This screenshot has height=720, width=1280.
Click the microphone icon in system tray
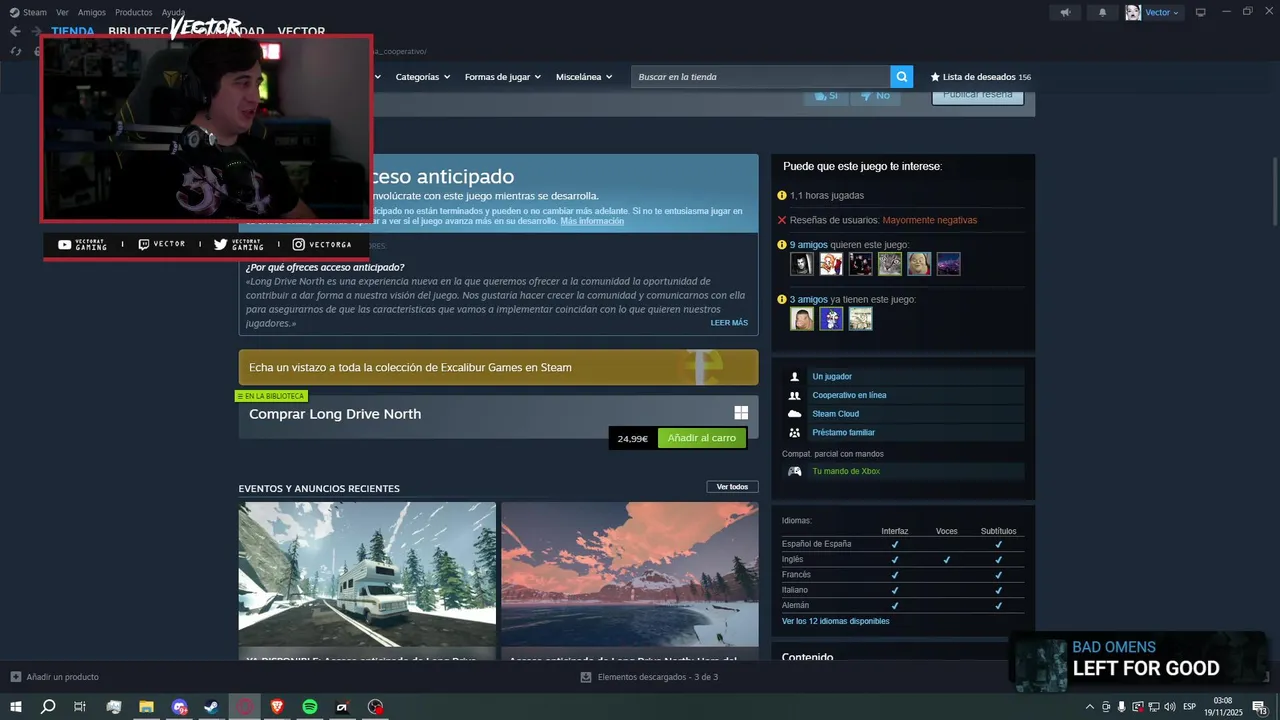(1121, 707)
